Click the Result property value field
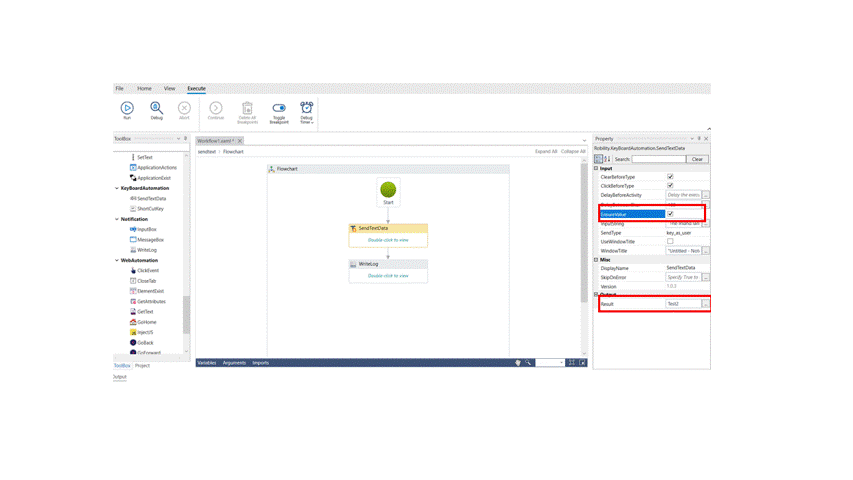853x480 pixels. tap(682, 304)
